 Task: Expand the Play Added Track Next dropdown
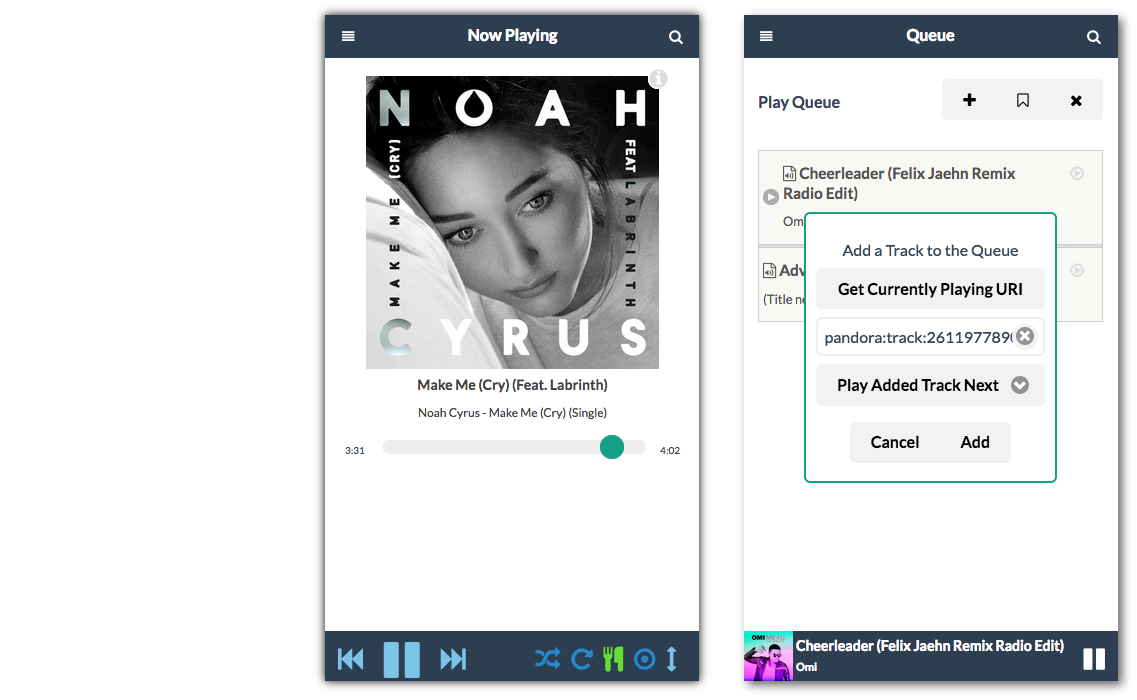[x=1020, y=385]
